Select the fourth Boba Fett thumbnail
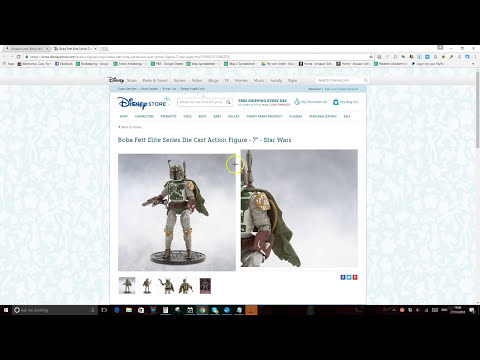This screenshot has width=480, height=360. point(186,286)
